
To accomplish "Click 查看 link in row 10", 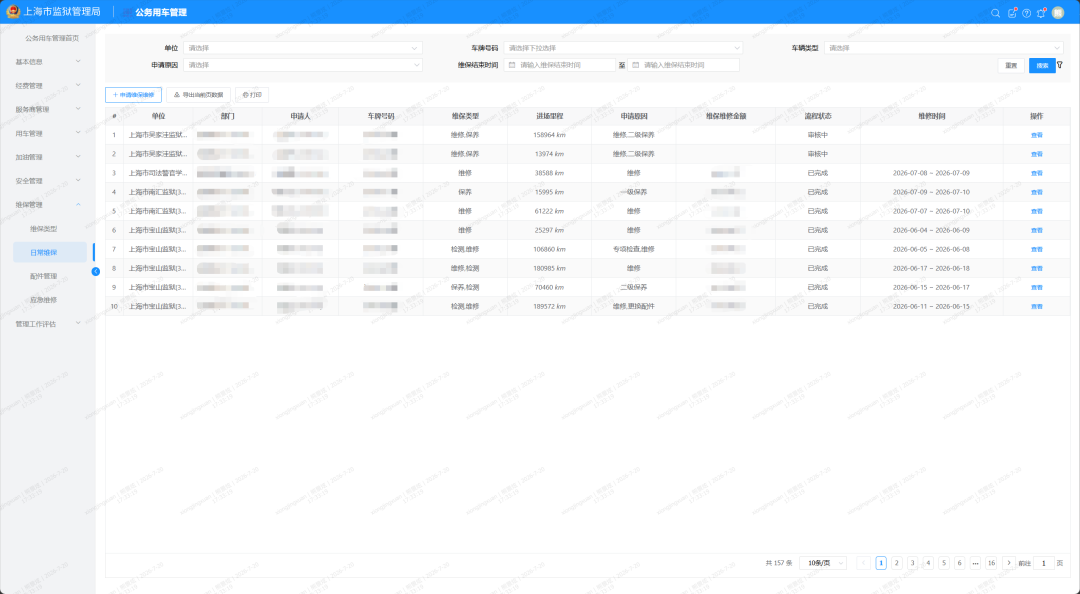I will pyautogui.click(x=1037, y=307).
